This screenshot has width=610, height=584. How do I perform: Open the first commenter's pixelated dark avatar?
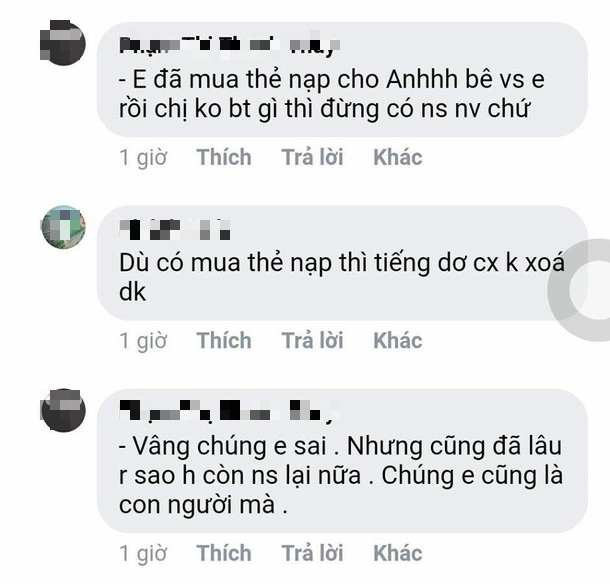pos(63,42)
